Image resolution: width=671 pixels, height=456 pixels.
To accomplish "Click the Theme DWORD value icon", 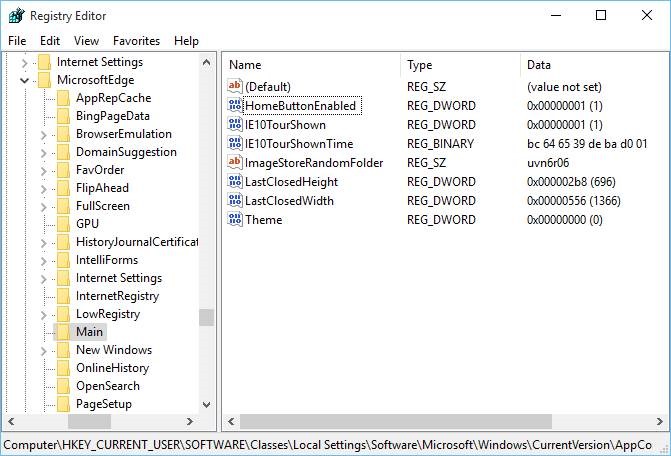I will pyautogui.click(x=235, y=220).
